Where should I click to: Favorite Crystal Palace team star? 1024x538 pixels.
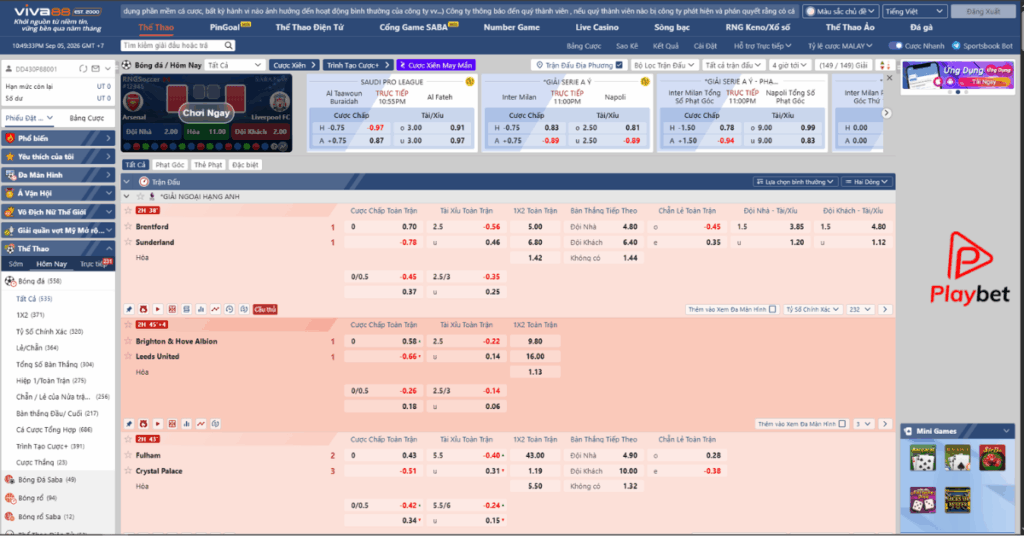(129, 471)
